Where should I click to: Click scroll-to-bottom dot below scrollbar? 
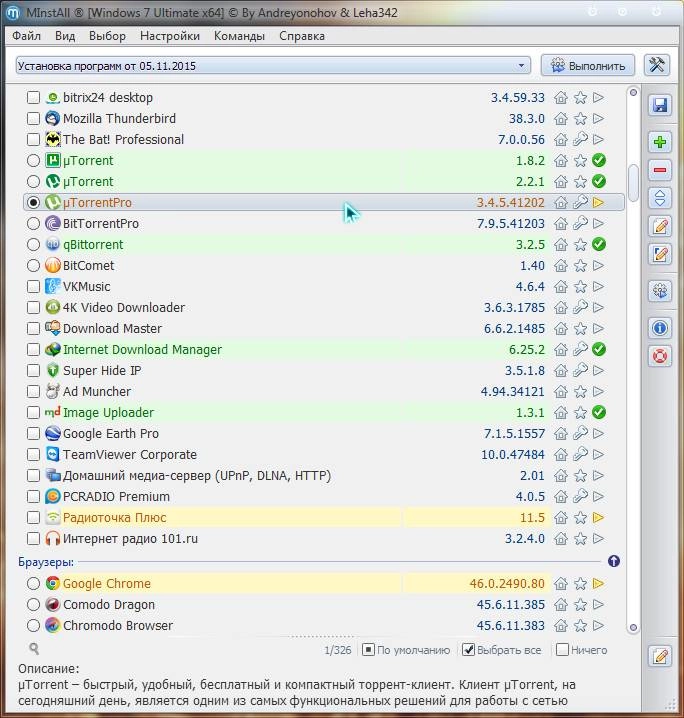(x=633, y=627)
